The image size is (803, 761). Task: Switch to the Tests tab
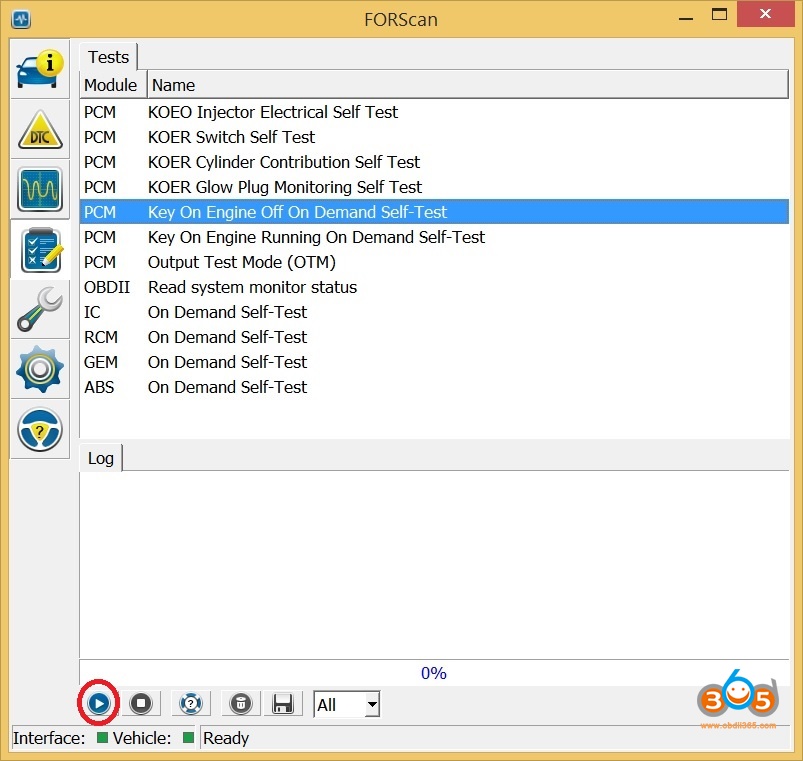point(108,57)
